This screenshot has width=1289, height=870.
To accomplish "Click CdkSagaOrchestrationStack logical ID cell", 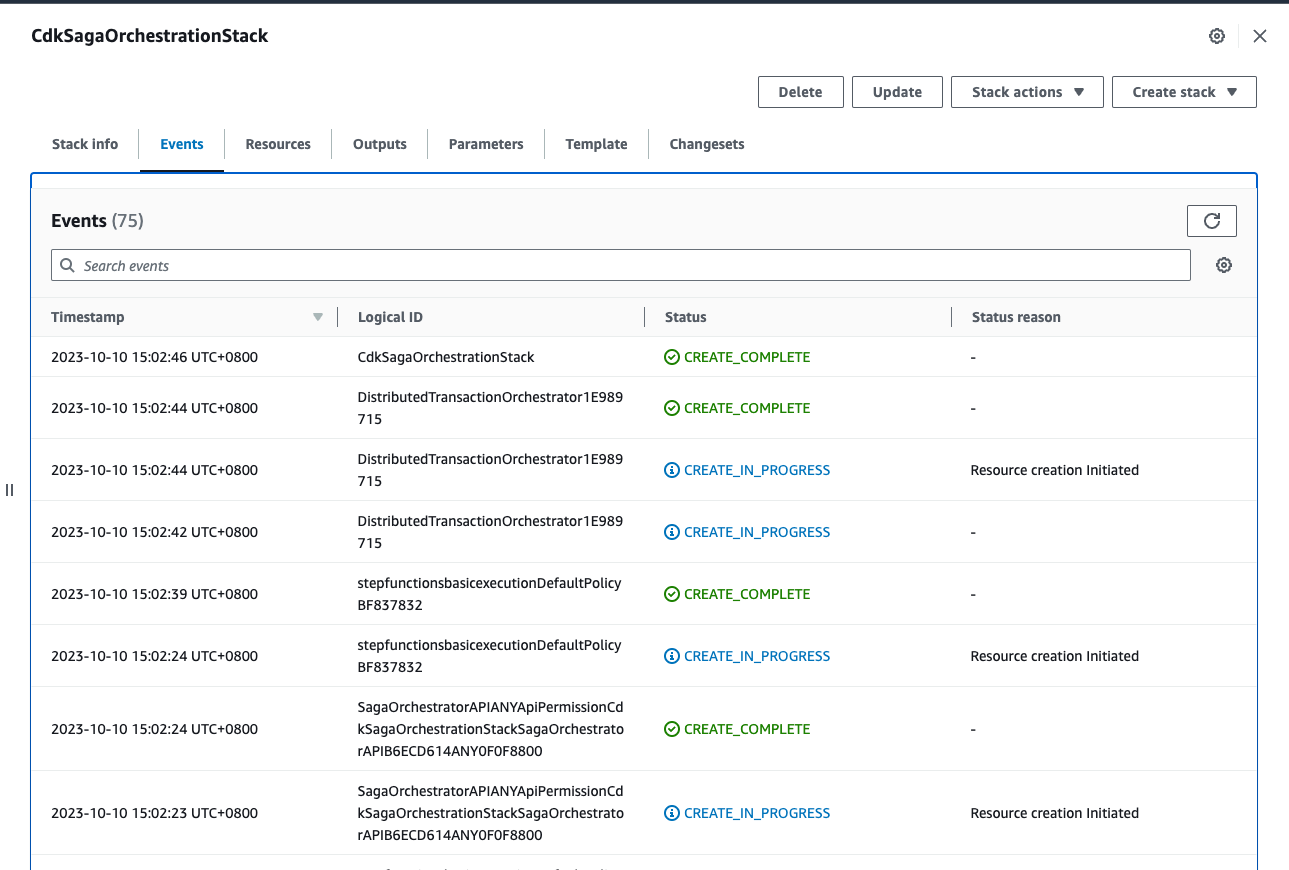I will [446, 357].
